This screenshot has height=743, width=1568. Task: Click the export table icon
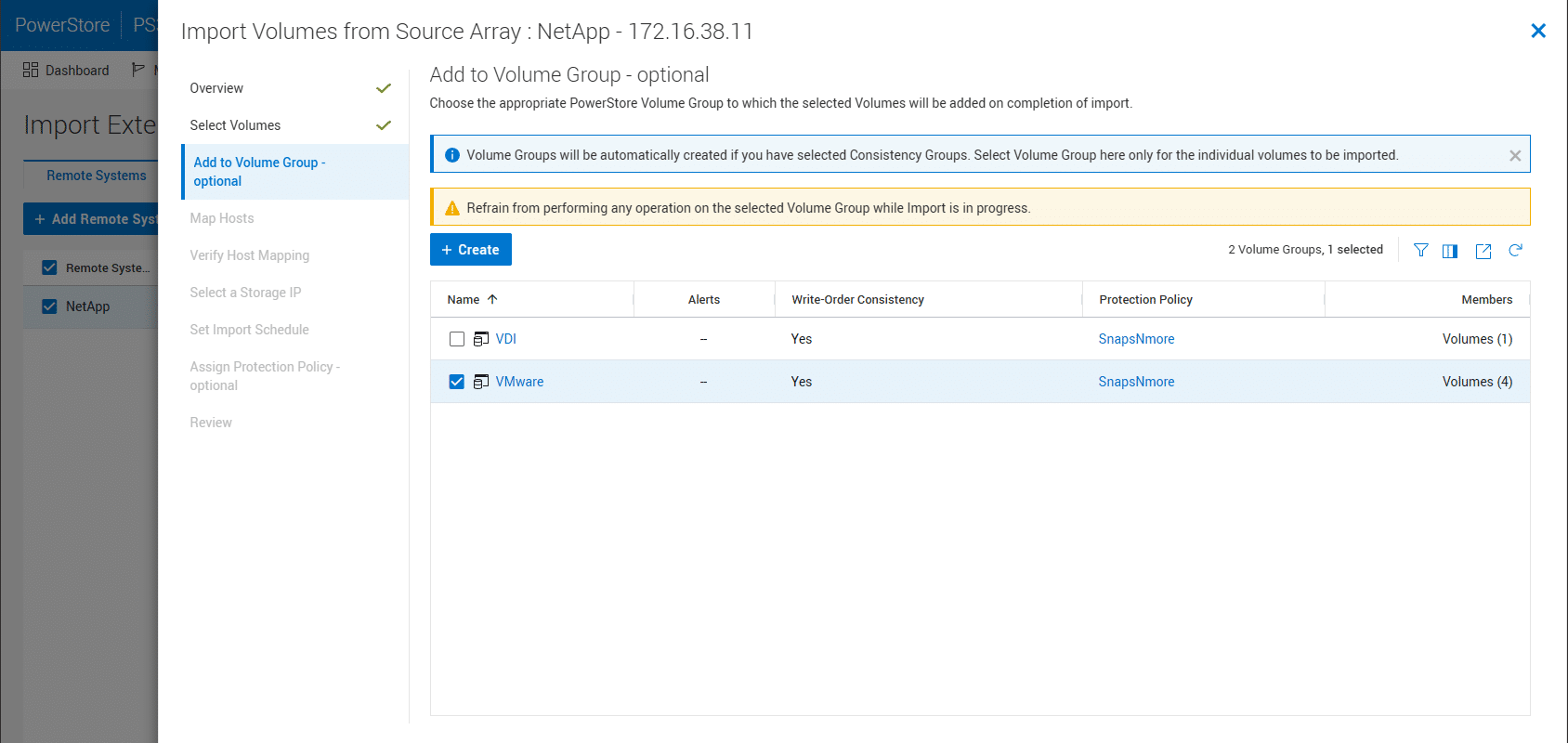pos(1483,251)
